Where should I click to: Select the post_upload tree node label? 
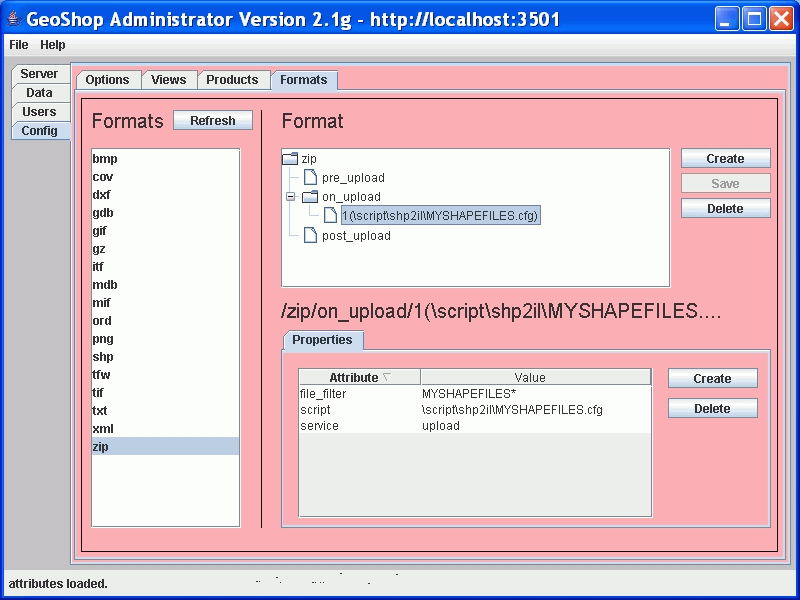click(356, 235)
